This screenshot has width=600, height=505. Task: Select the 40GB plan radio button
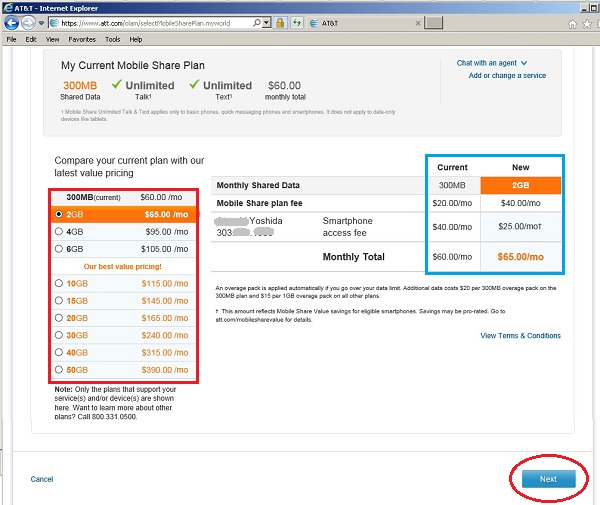59,352
